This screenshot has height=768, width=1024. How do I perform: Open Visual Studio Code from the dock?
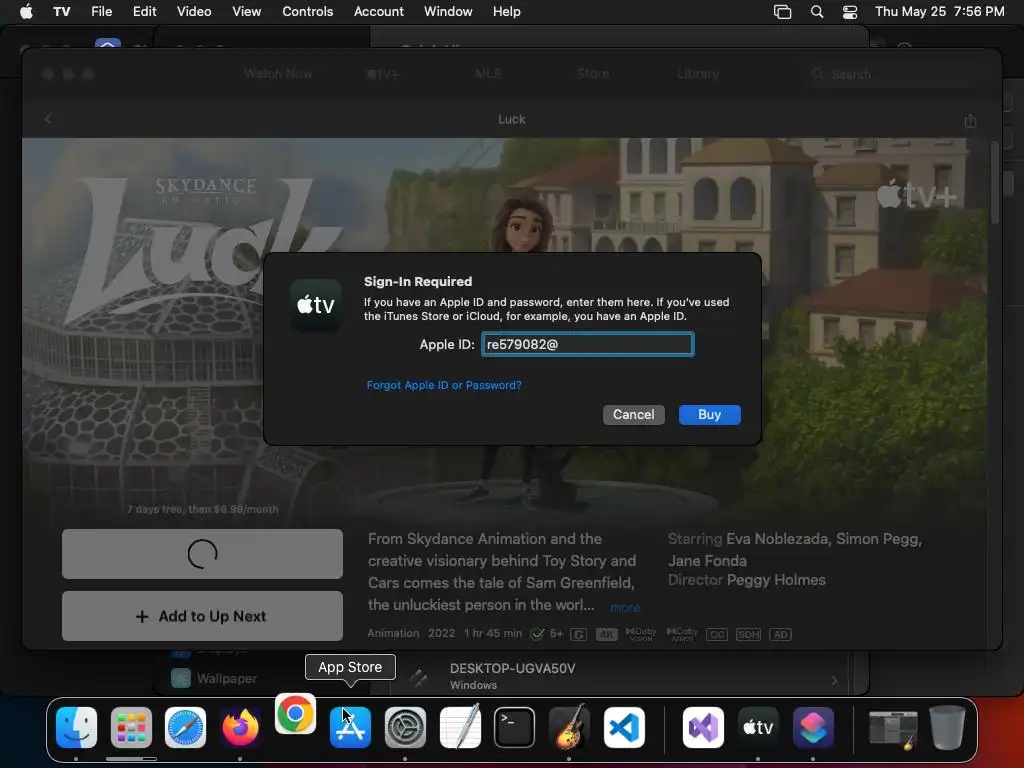click(x=624, y=728)
